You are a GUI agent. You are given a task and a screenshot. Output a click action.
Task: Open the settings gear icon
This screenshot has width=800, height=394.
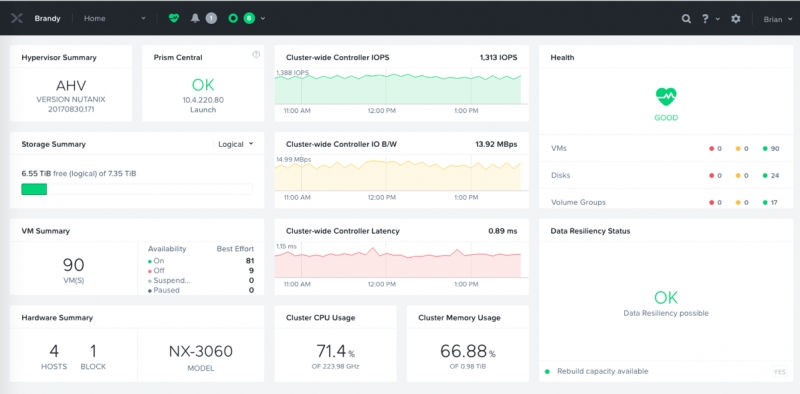tap(735, 19)
